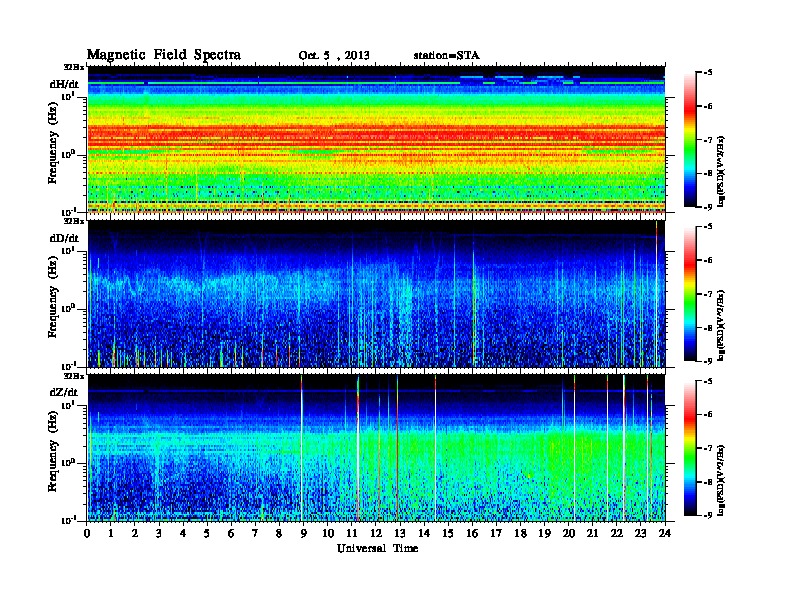Click the "-5" tick on the dH/dt colorbar
The width and height of the screenshot is (792, 612).
pos(708,73)
